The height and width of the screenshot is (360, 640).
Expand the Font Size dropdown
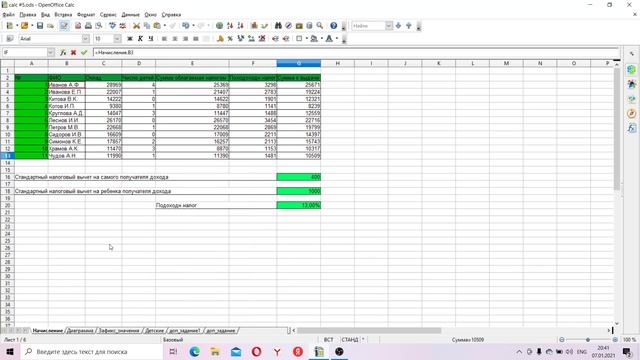pos(117,38)
